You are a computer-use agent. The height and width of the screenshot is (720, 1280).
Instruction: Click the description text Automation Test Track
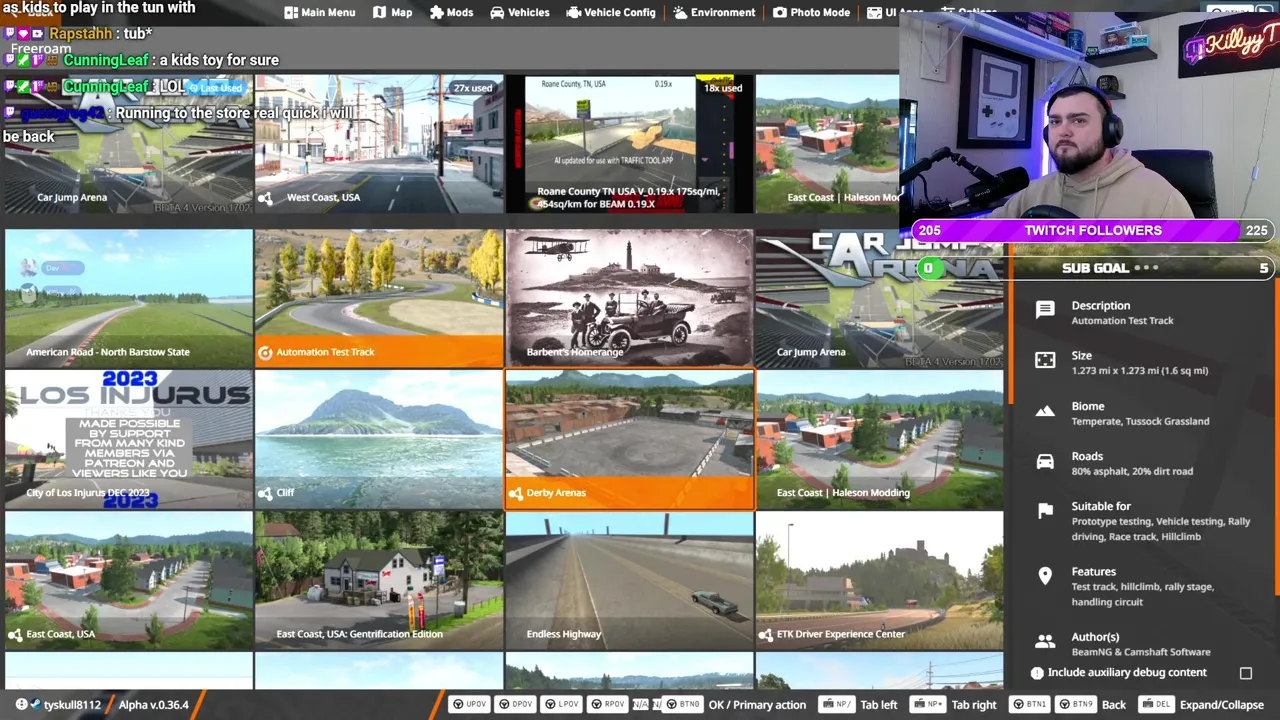click(1122, 321)
